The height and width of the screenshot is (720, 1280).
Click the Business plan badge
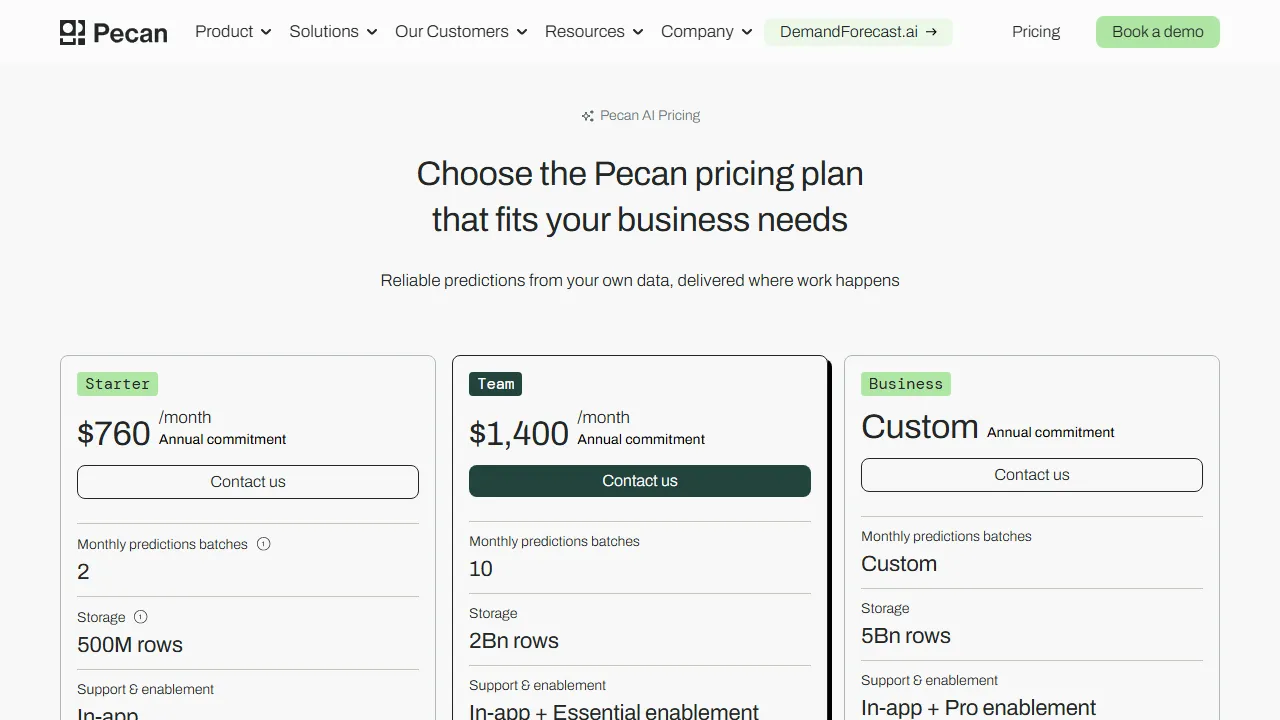906,384
